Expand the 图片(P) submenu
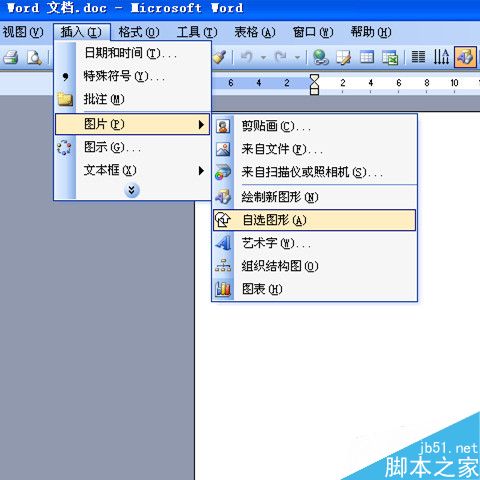The width and height of the screenshot is (480, 480). [x=133, y=124]
